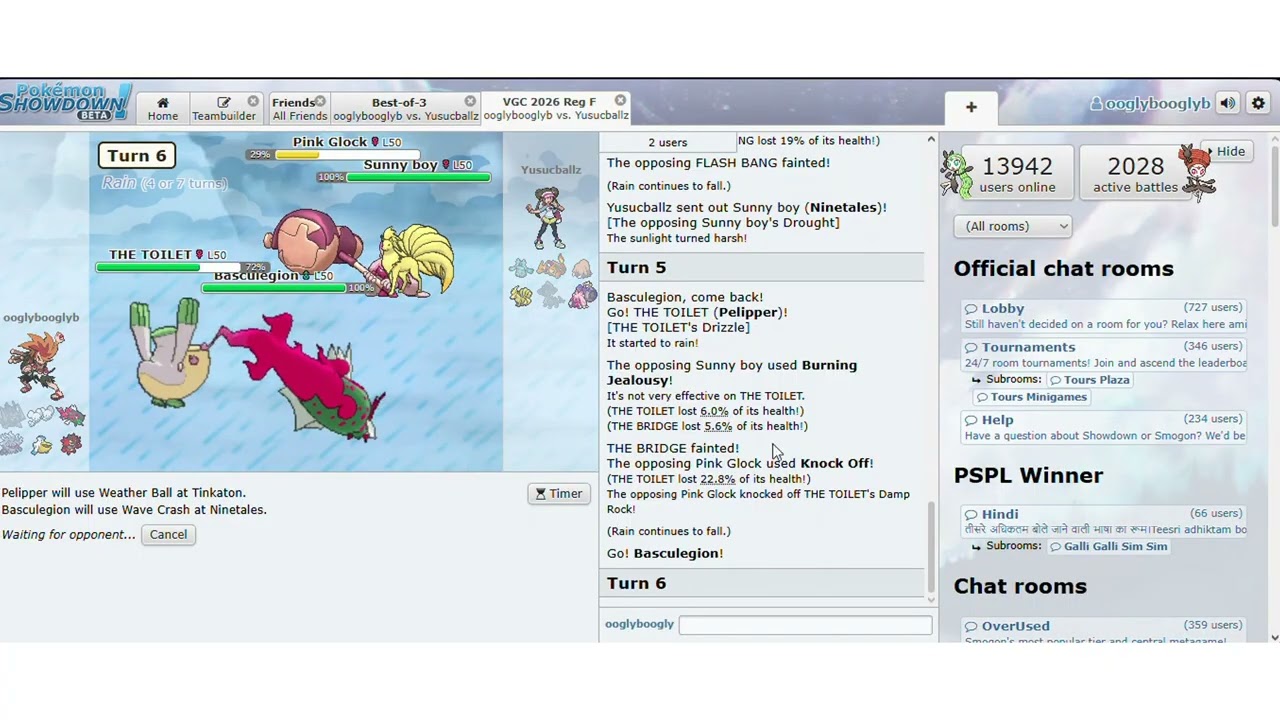Click the rooms panel scrollbar thumb

click(x=1273, y=185)
